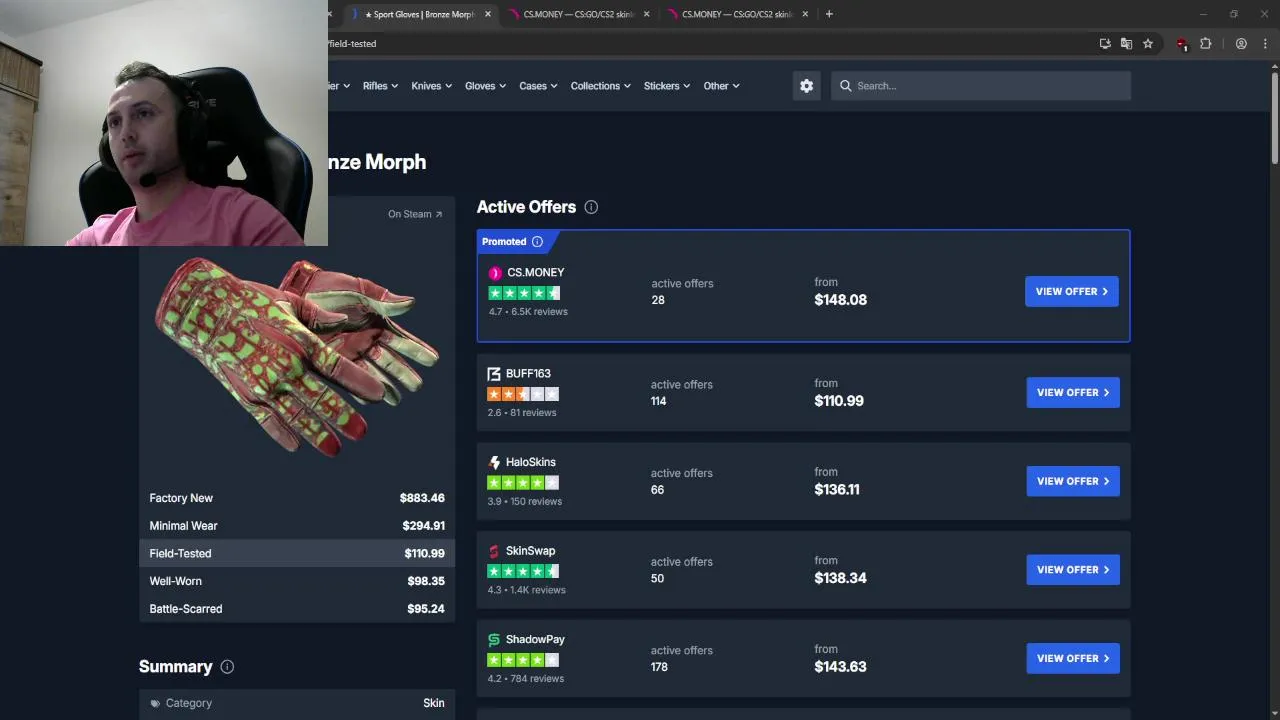Click the Summary info icon
Viewport: 1280px width, 720px height.
pyautogui.click(x=227, y=667)
